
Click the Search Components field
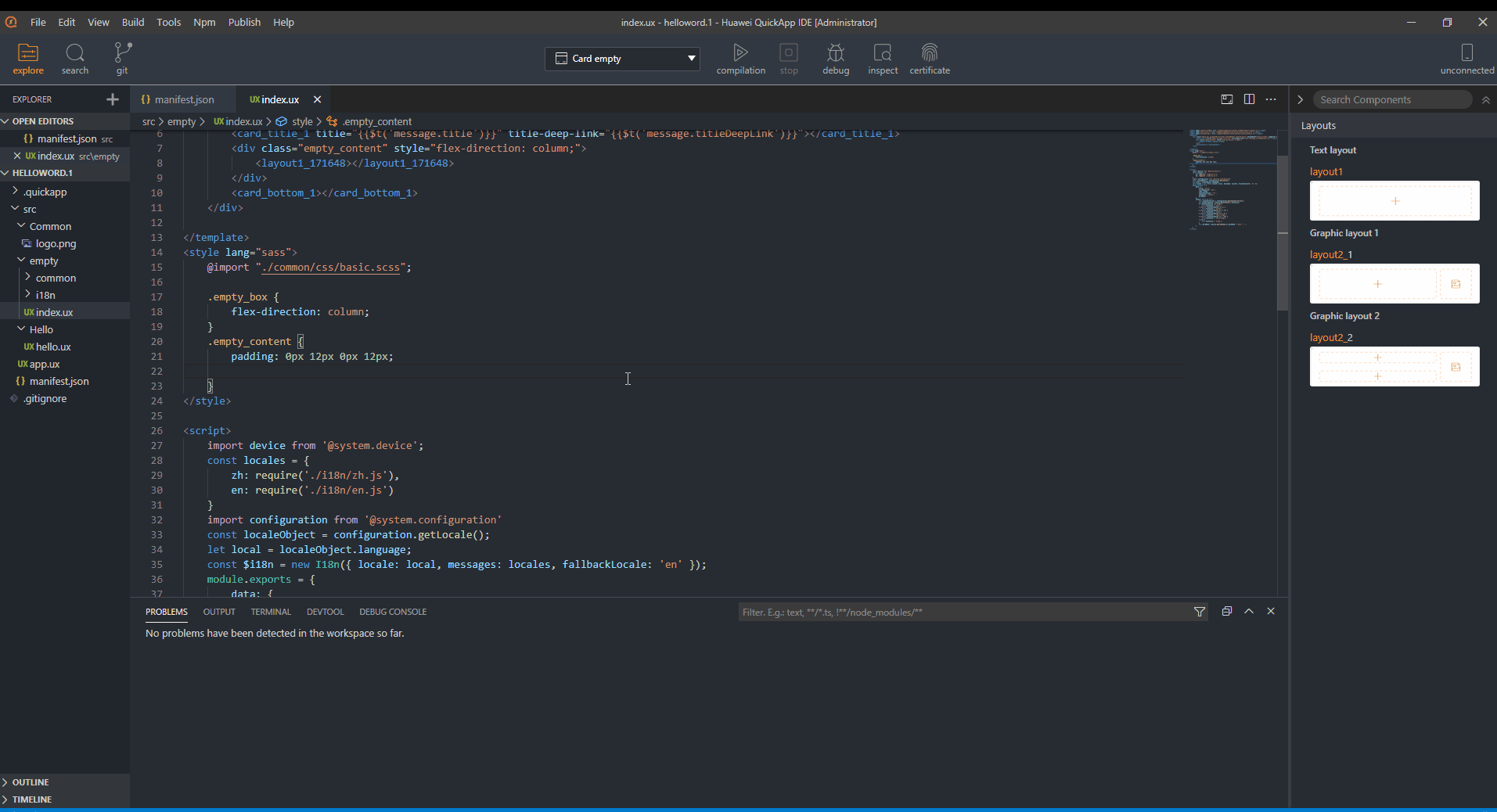[1393, 99]
